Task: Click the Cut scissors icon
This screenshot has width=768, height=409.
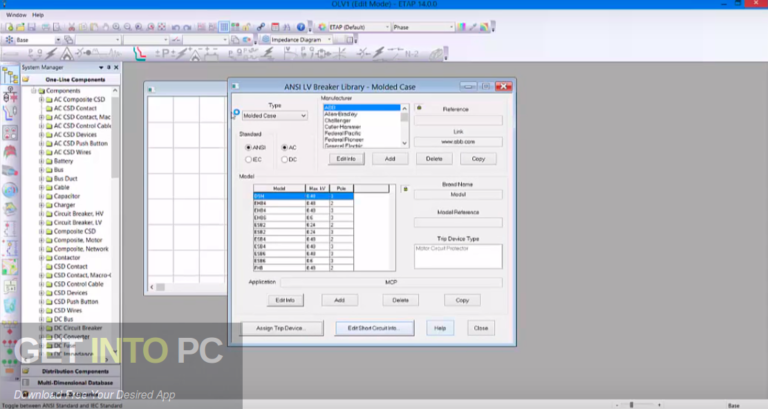Action: (x=72, y=27)
